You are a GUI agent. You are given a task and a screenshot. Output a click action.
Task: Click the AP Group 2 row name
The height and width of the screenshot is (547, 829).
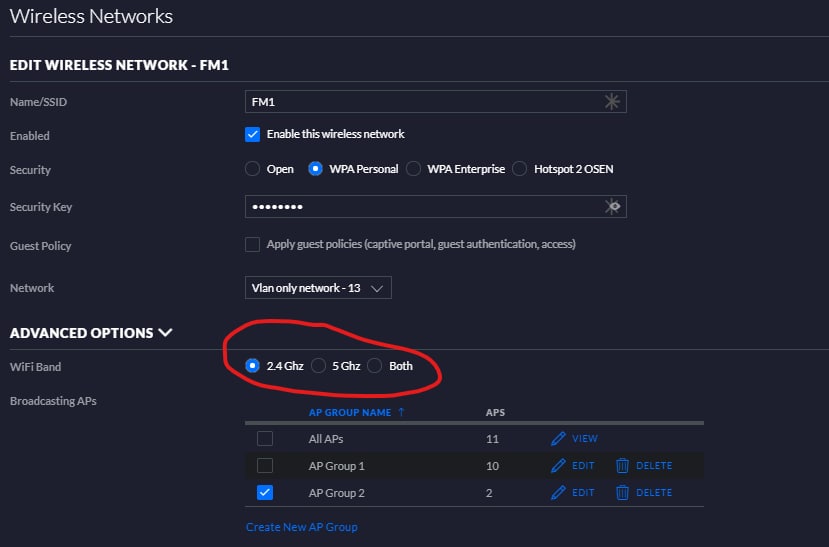pos(336,493)
